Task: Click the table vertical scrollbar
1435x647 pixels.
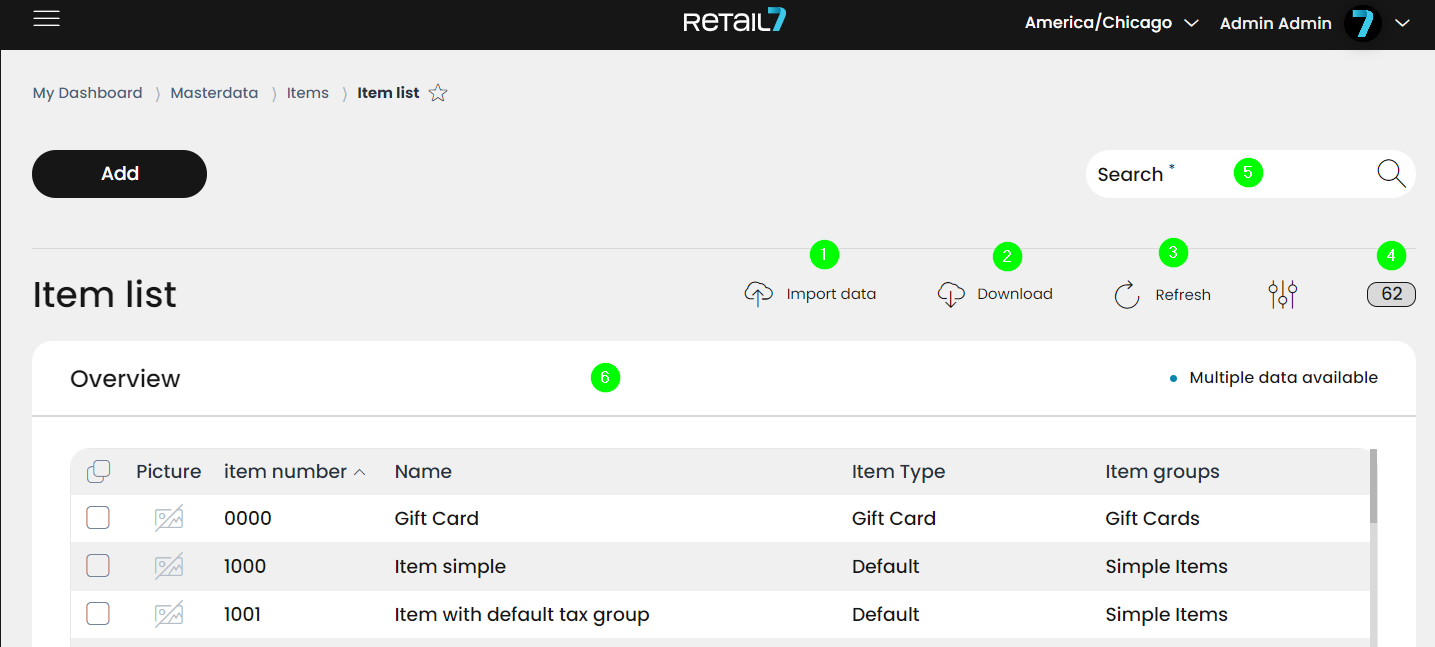Action: 1374,486
